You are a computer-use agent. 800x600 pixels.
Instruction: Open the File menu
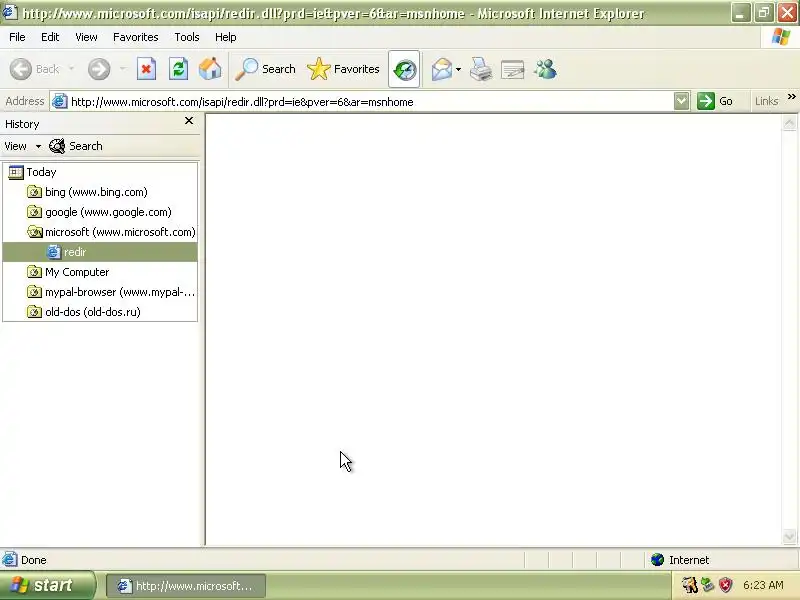tap(17, 37)
